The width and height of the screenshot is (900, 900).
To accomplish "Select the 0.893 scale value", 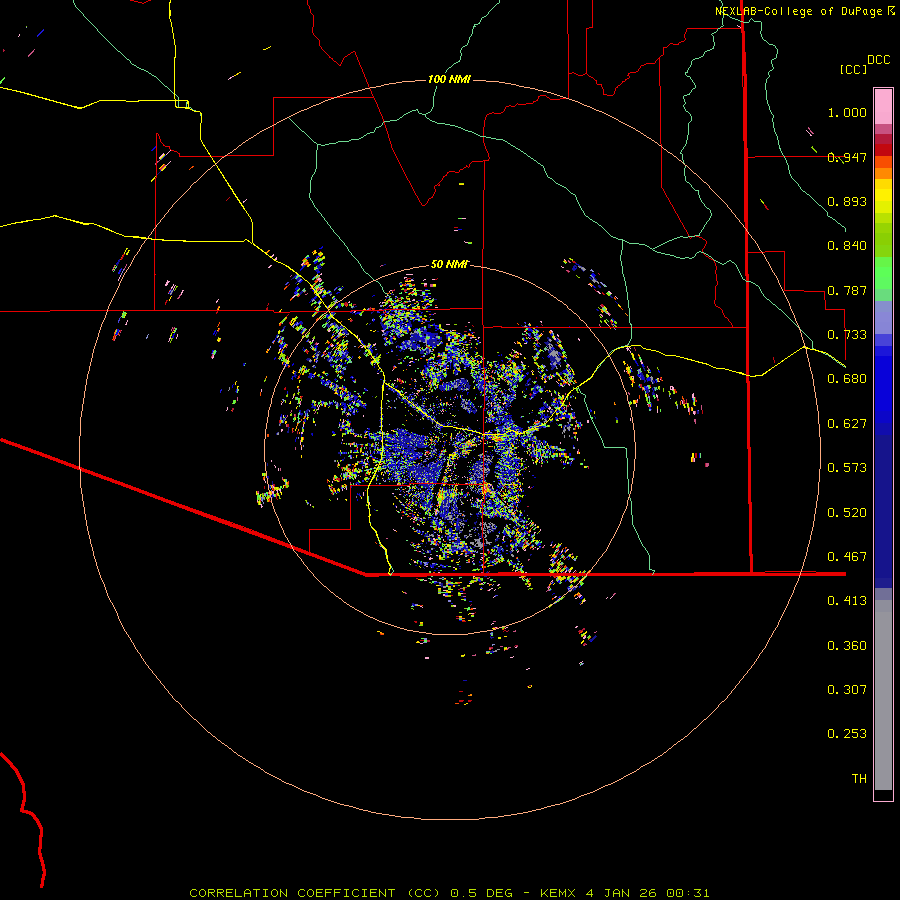I will pyautogui.click(x=847, y=201).
